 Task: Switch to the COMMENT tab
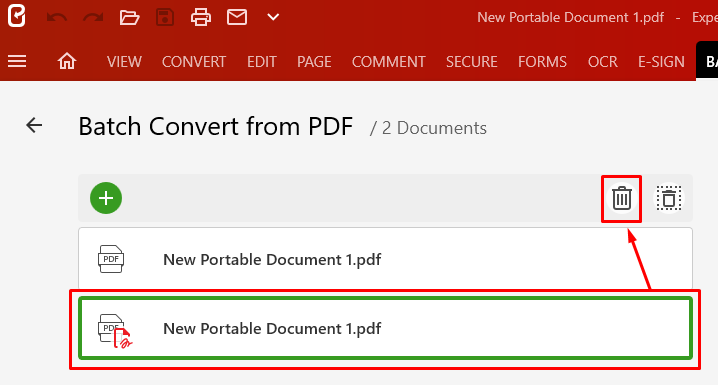pos(388,62)
